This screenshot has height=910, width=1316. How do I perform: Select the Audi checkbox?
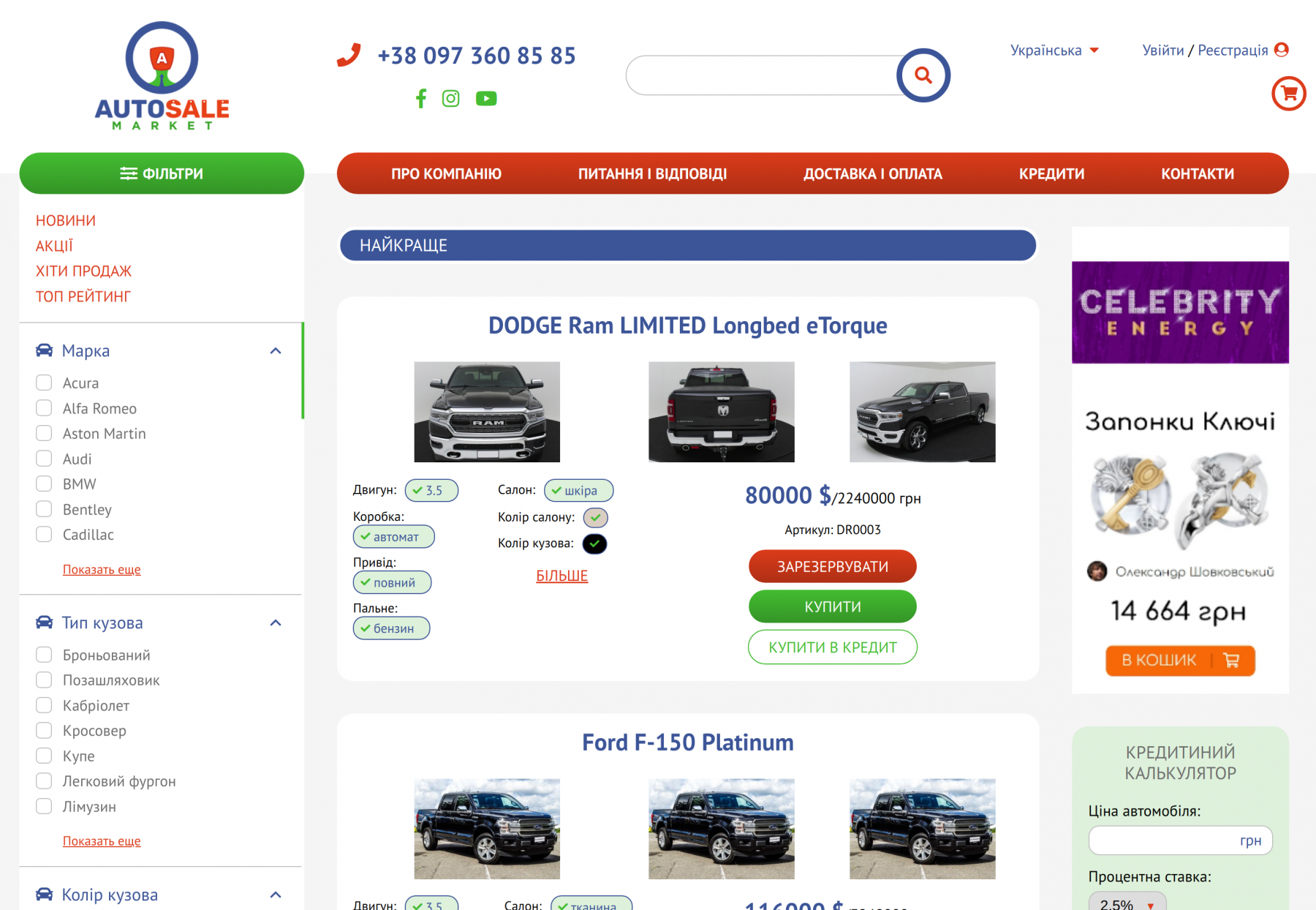click(44, 459)
